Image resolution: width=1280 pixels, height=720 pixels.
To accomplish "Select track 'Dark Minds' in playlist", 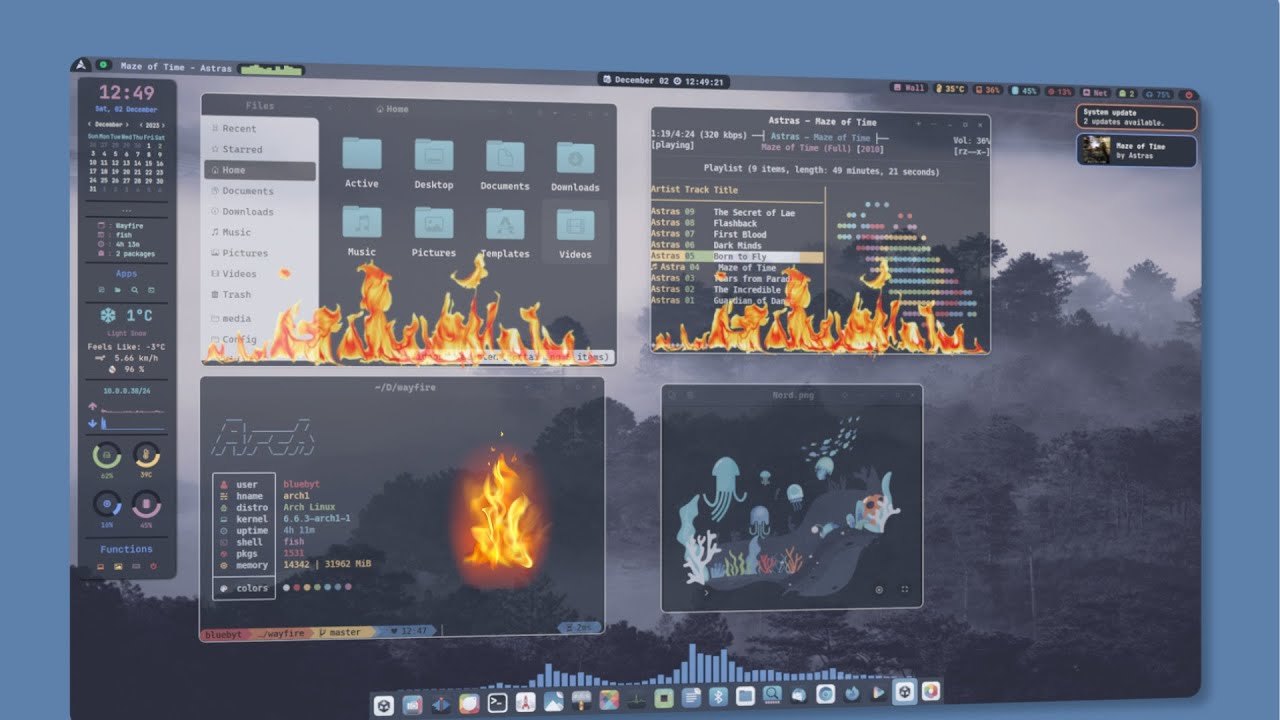I will [x=737, y=245].
